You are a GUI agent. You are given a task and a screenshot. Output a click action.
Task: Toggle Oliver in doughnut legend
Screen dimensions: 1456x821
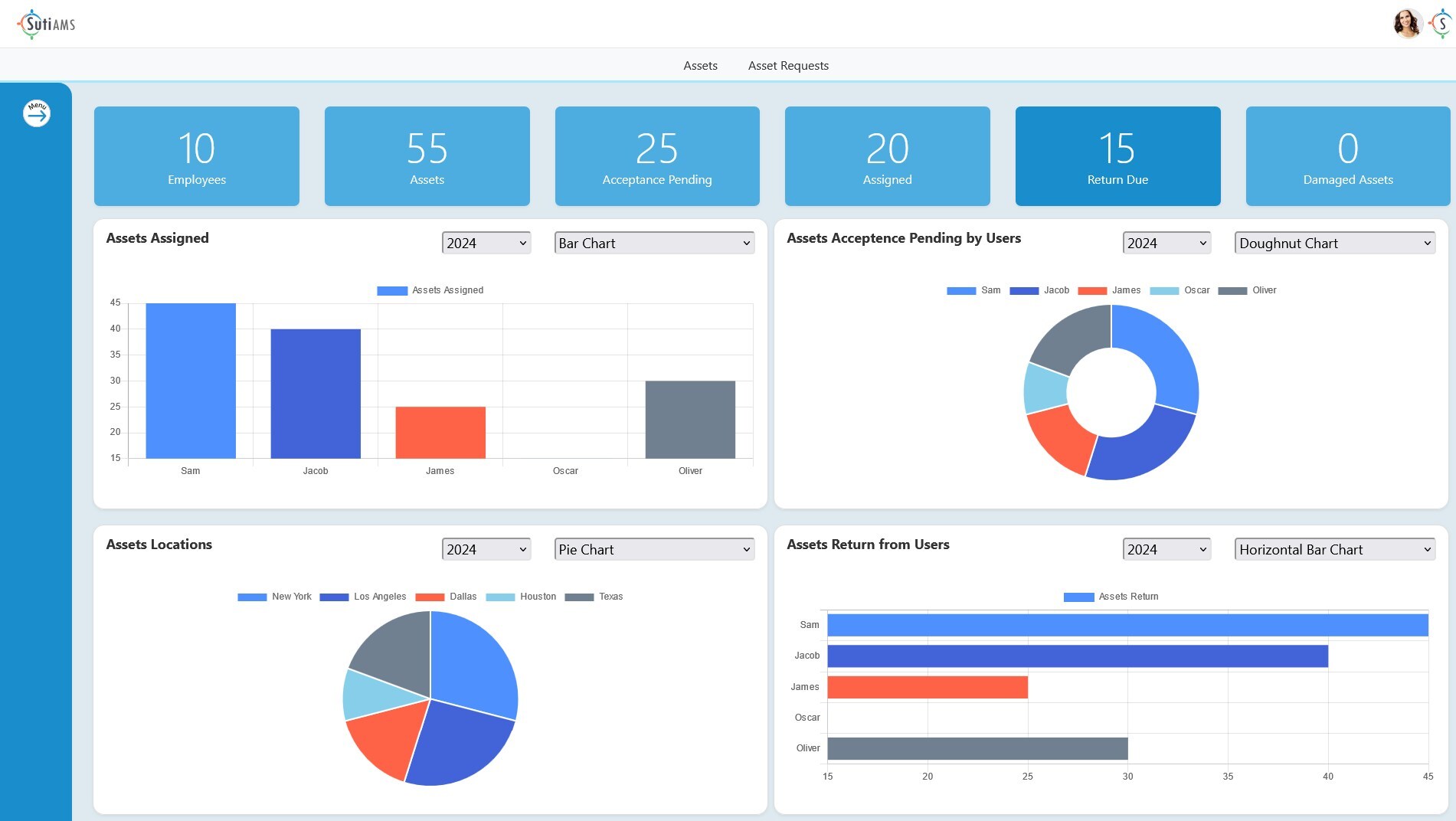click(1247, 290)
